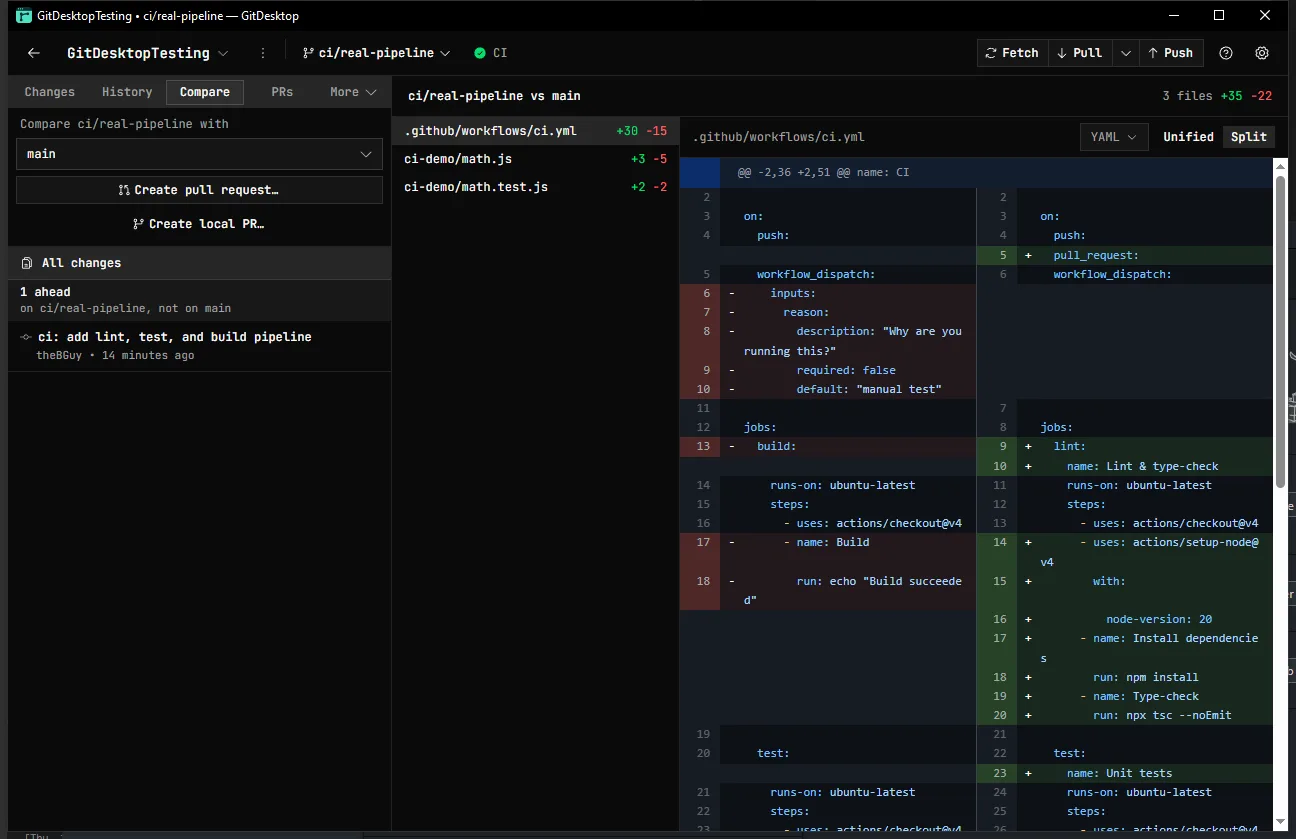The image size is (1296, 839).
Task: Open GitDesktopTesting repository dropdown
Action: click(147, 53)
